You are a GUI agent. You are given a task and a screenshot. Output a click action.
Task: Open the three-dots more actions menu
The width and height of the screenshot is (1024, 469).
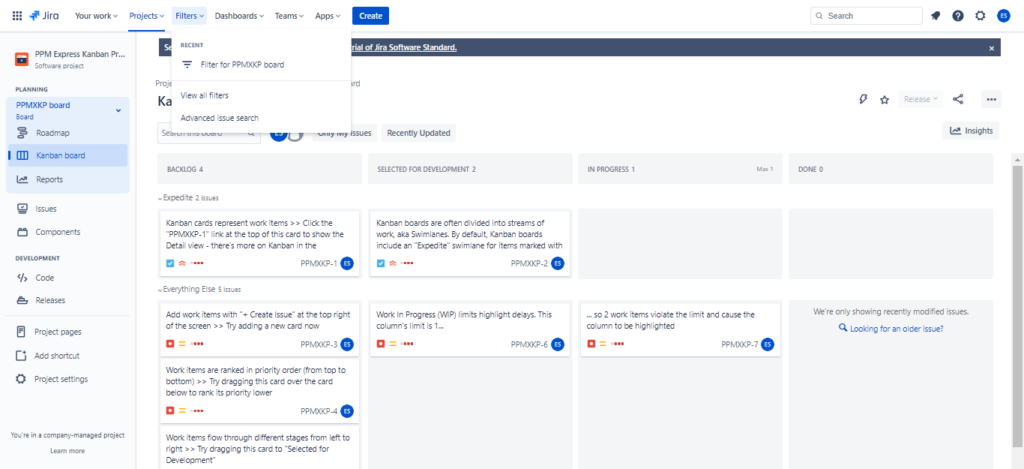coord(991,99)
